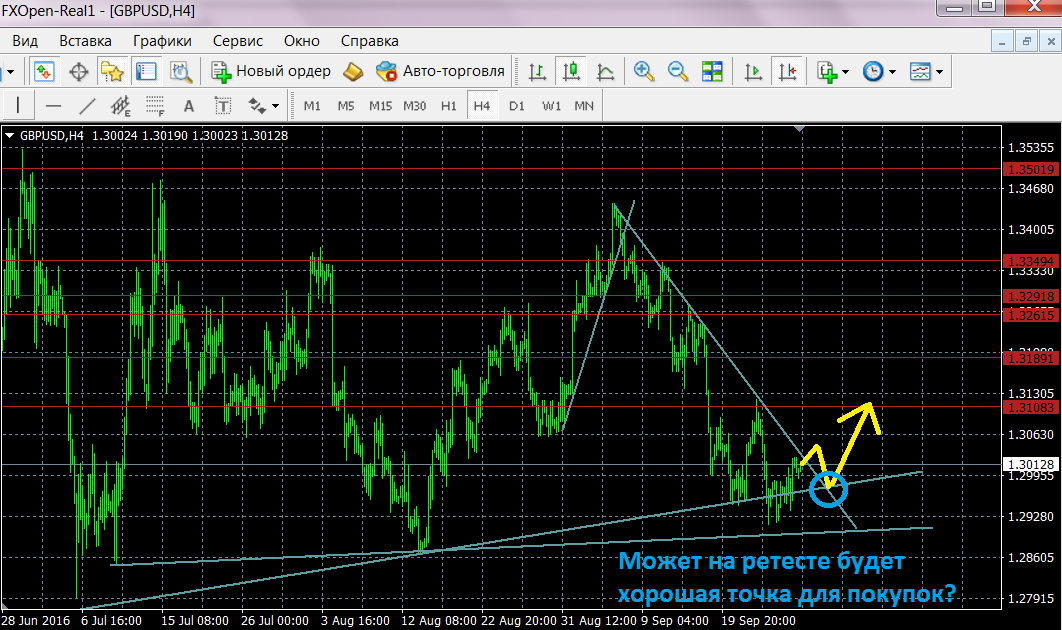Screen dimensions: 1062x630
Task: Minimize the inner chart window
Action: point(1002,41)
